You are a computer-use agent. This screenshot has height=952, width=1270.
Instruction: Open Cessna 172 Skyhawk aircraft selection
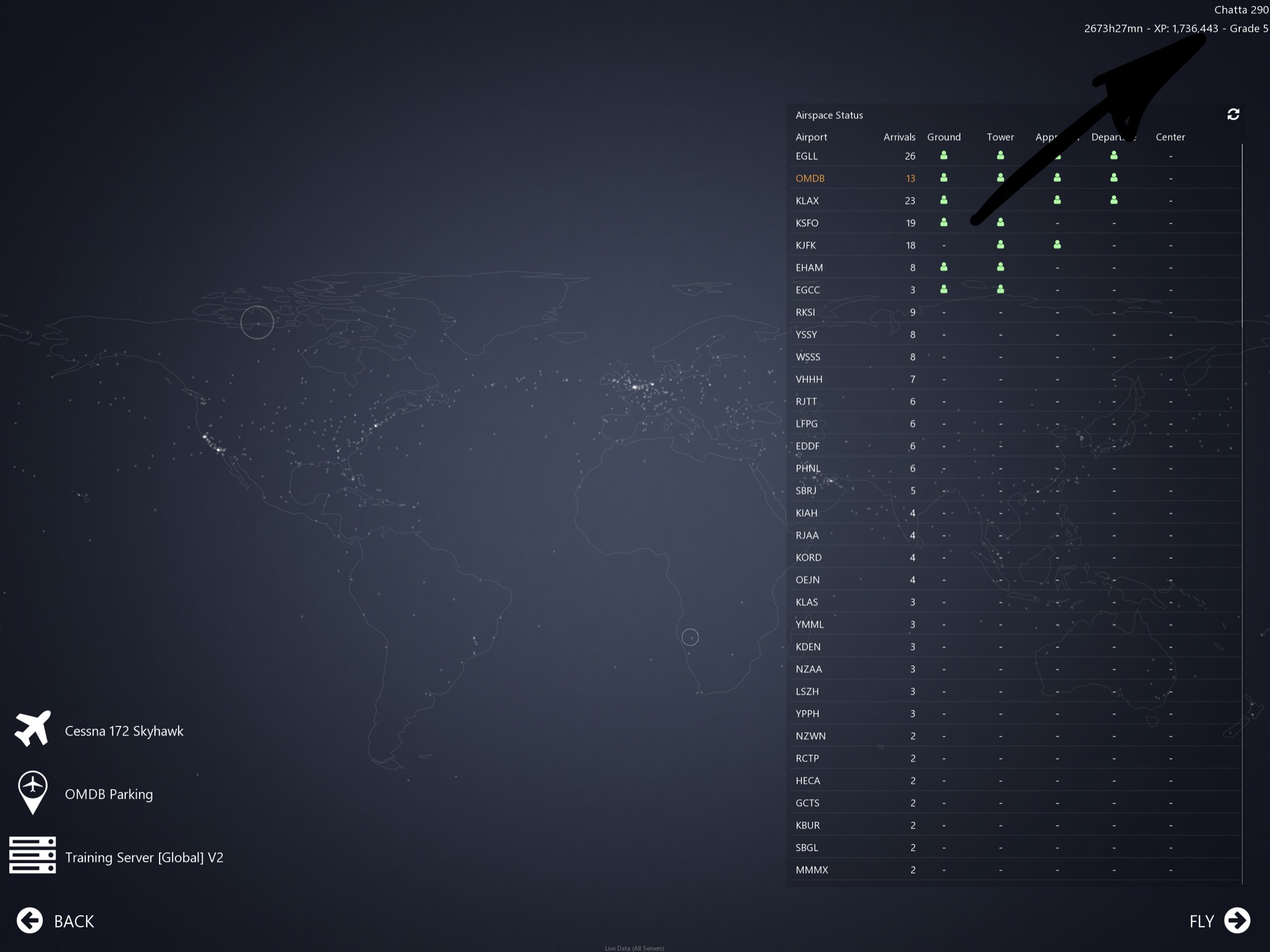coord(124,731)
